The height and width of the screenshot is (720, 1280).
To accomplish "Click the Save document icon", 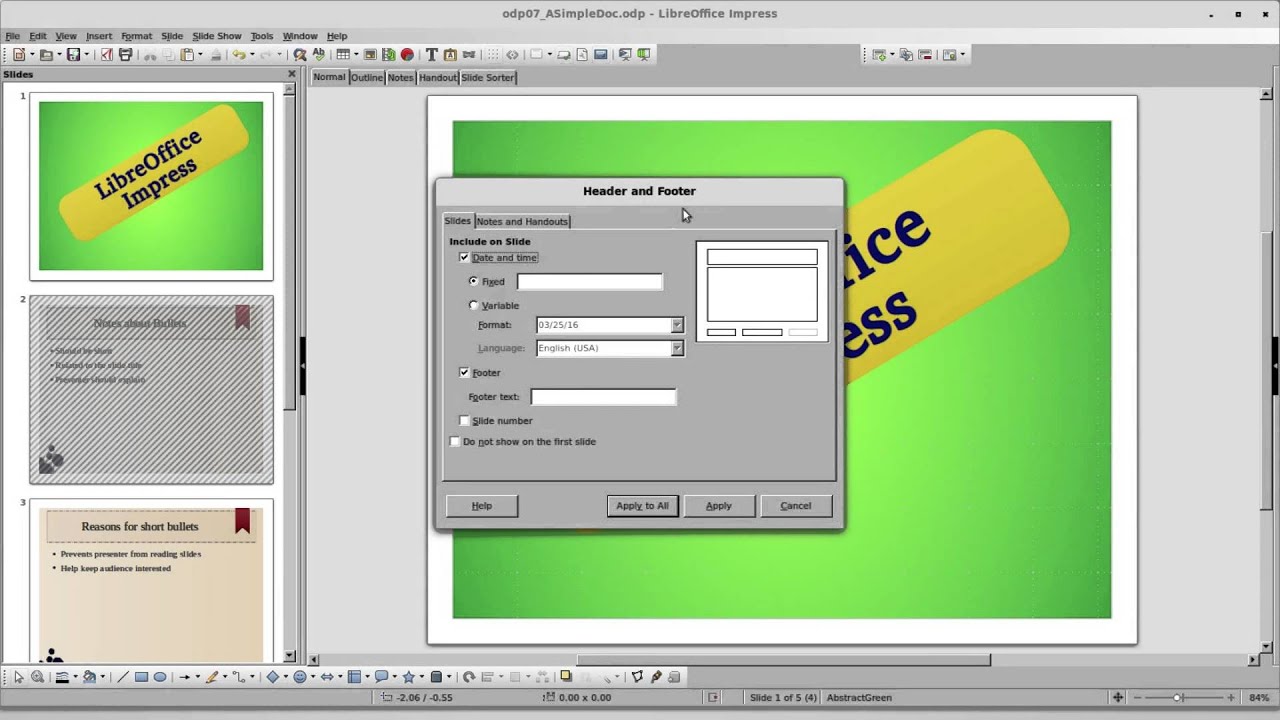I will [x=73, y=55].
